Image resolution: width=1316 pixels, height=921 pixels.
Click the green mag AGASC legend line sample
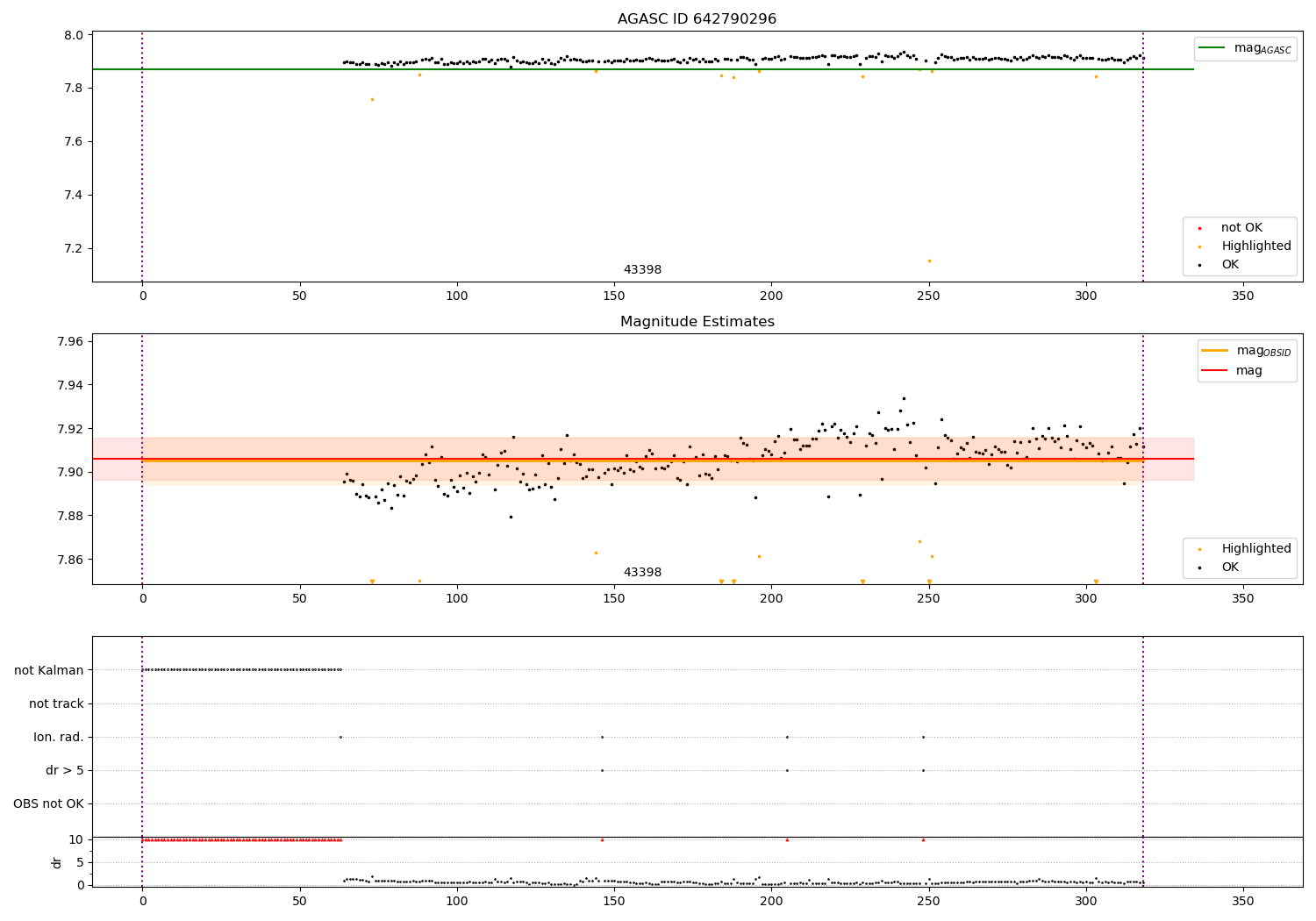[x=1212, y=48]
